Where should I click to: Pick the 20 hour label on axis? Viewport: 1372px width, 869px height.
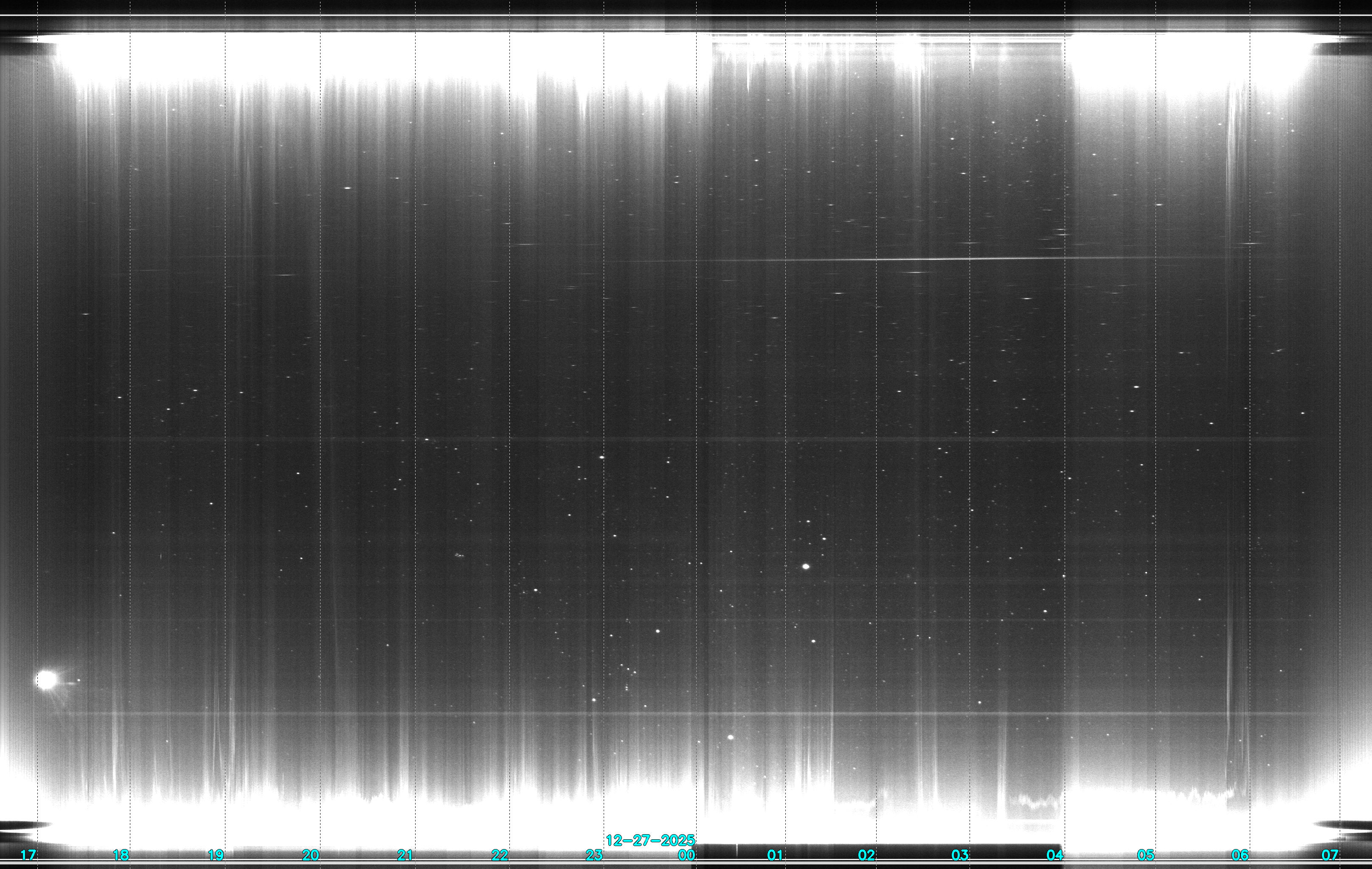[310, 855]
